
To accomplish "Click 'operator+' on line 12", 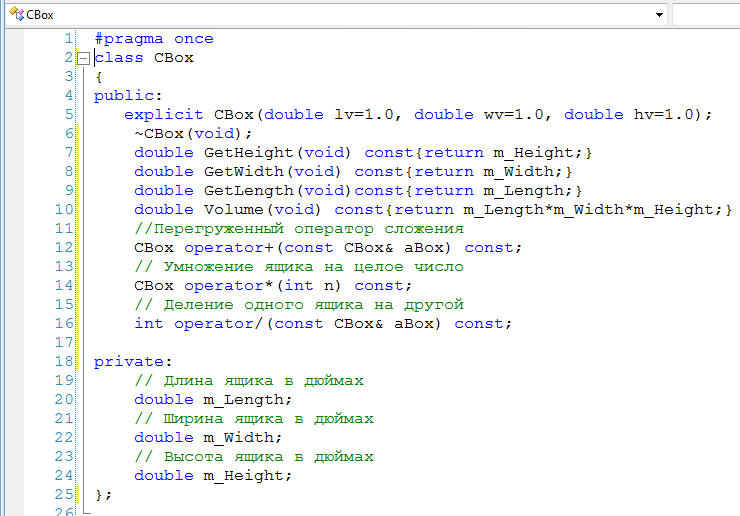I will (x=229, y=247).
